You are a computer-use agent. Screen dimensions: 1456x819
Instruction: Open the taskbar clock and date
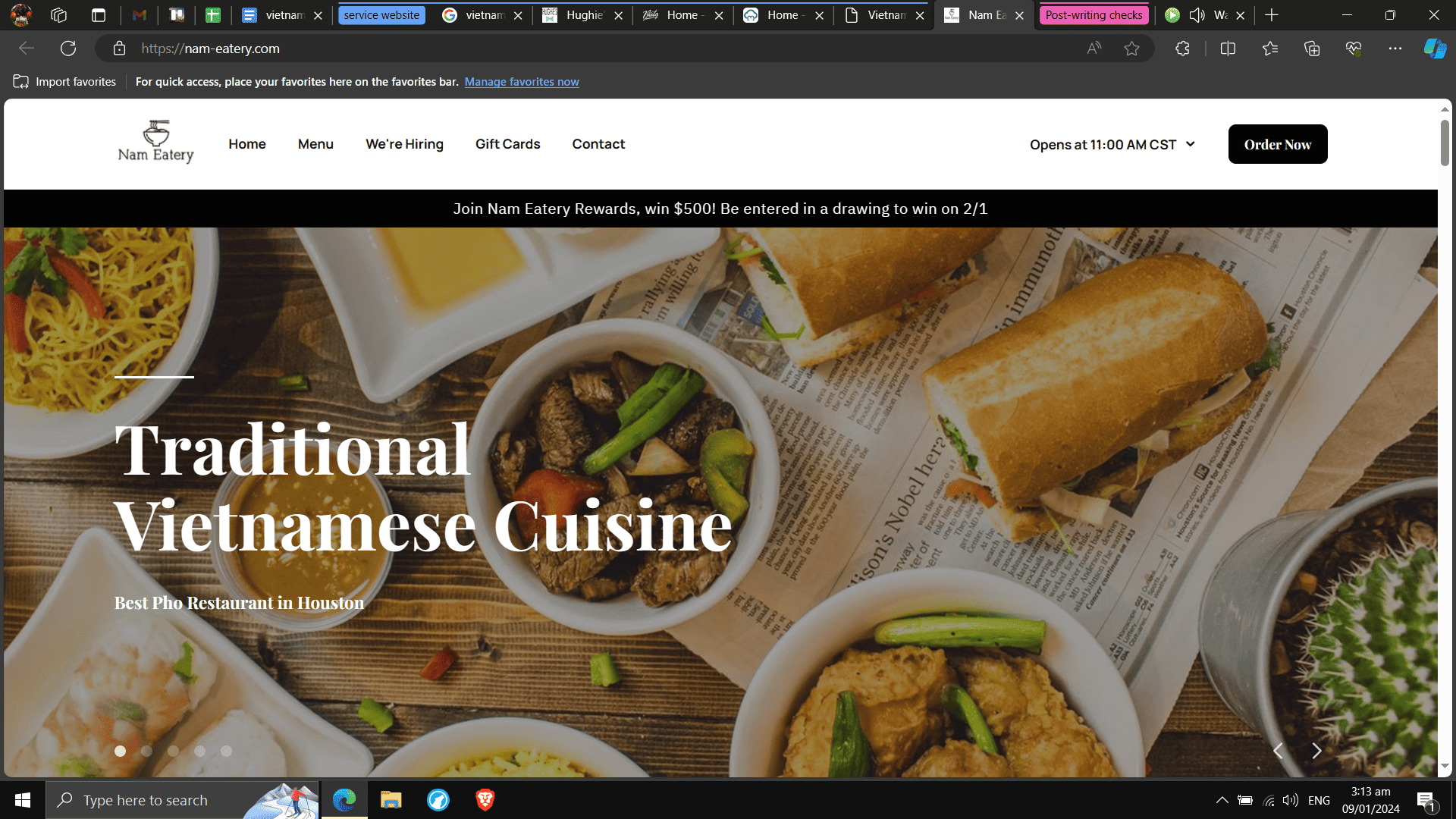point(1370,800)
